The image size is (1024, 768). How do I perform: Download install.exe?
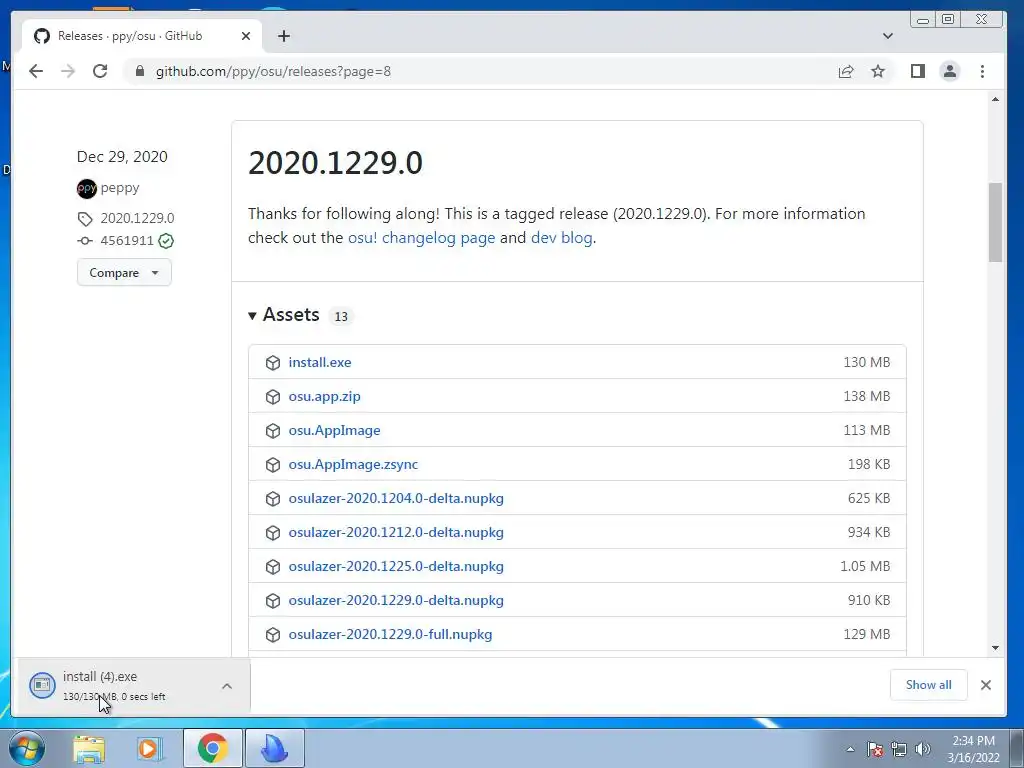click(x=320, y=362)
